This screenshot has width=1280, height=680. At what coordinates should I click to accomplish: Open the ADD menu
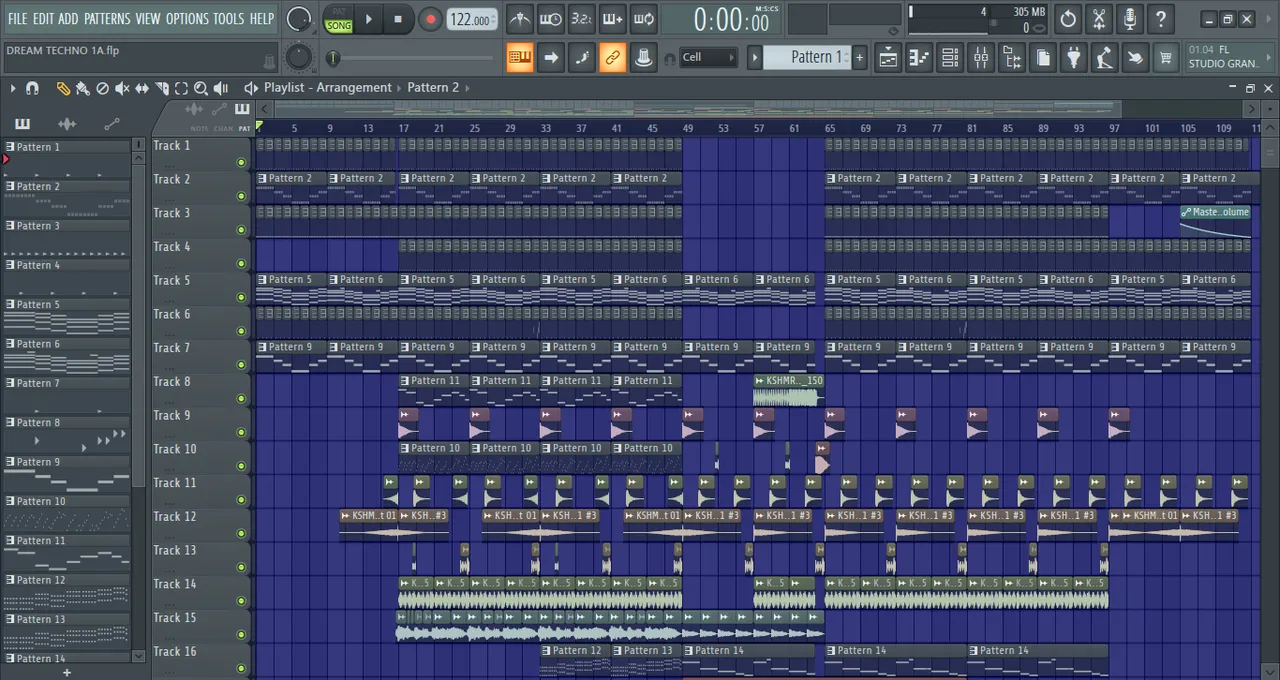[68, 19]
